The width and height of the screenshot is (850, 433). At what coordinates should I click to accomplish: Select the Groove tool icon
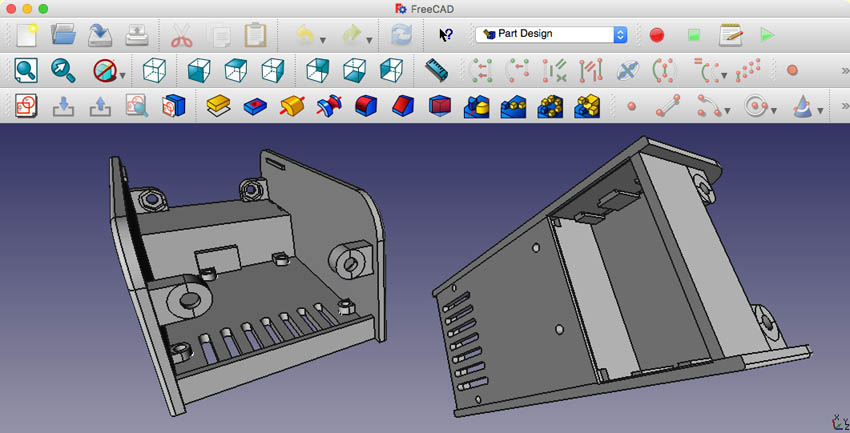coord(327,106)
